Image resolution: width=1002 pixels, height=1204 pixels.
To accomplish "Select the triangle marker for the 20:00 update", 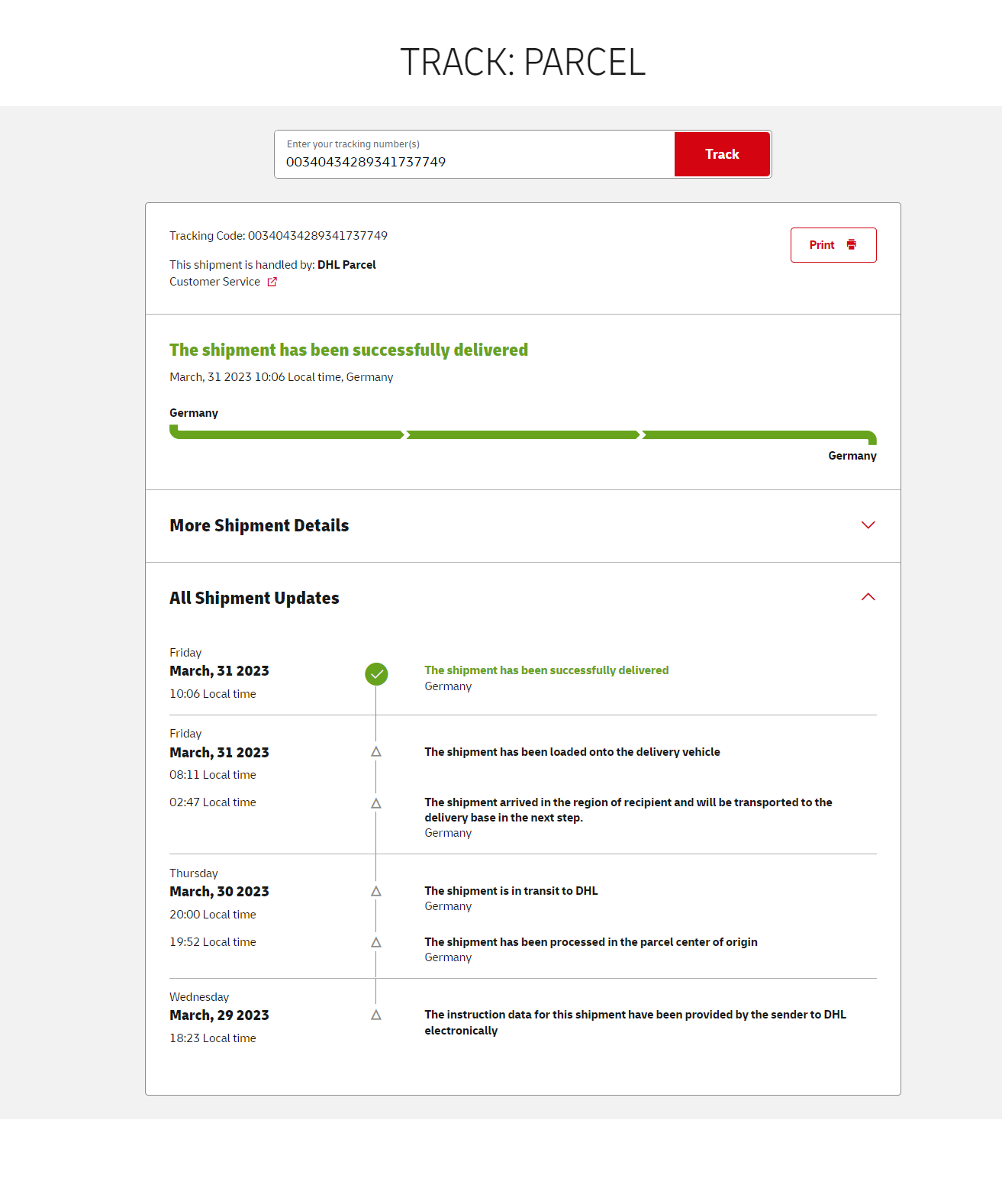I will 376,891.
